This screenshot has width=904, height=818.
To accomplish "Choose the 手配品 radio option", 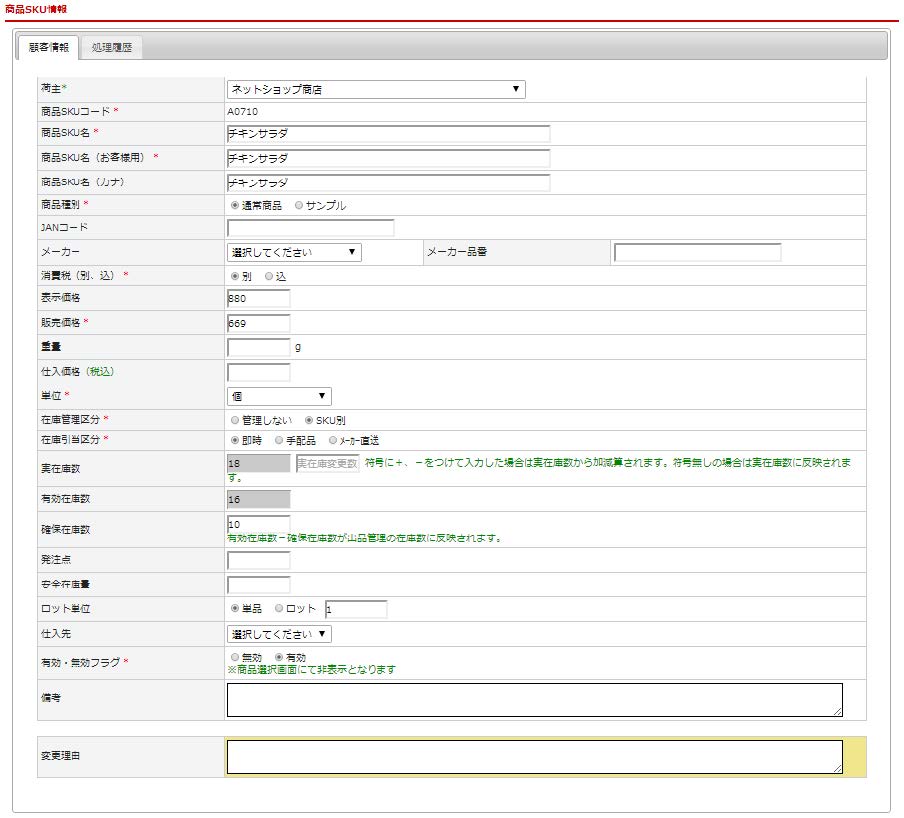I will pyautogui.click(x=279, y=441).
